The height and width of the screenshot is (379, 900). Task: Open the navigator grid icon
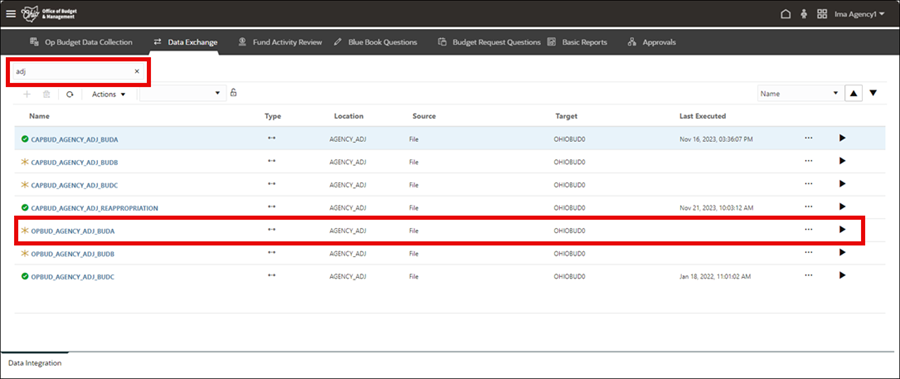(822, 14)
